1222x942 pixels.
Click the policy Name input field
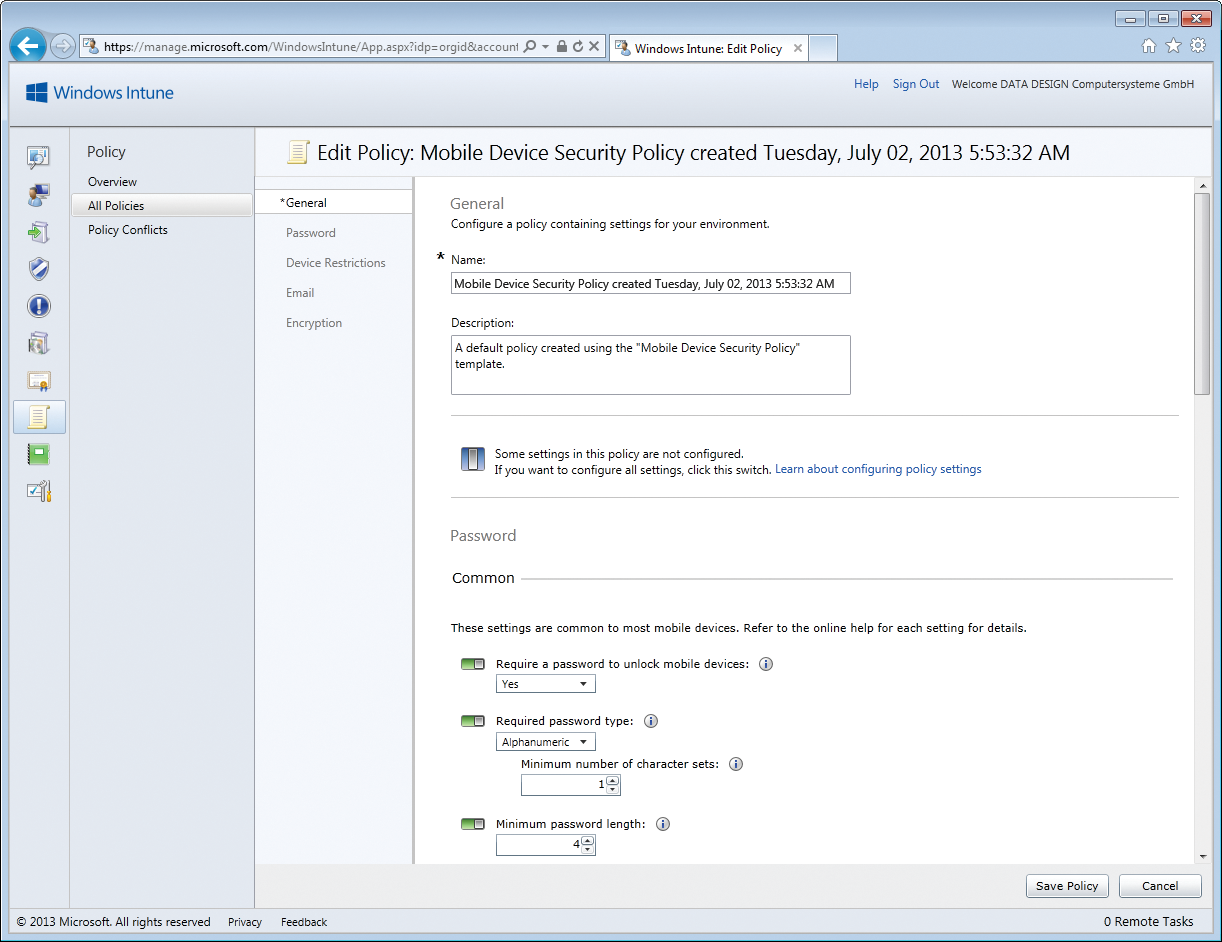(651, 284)
